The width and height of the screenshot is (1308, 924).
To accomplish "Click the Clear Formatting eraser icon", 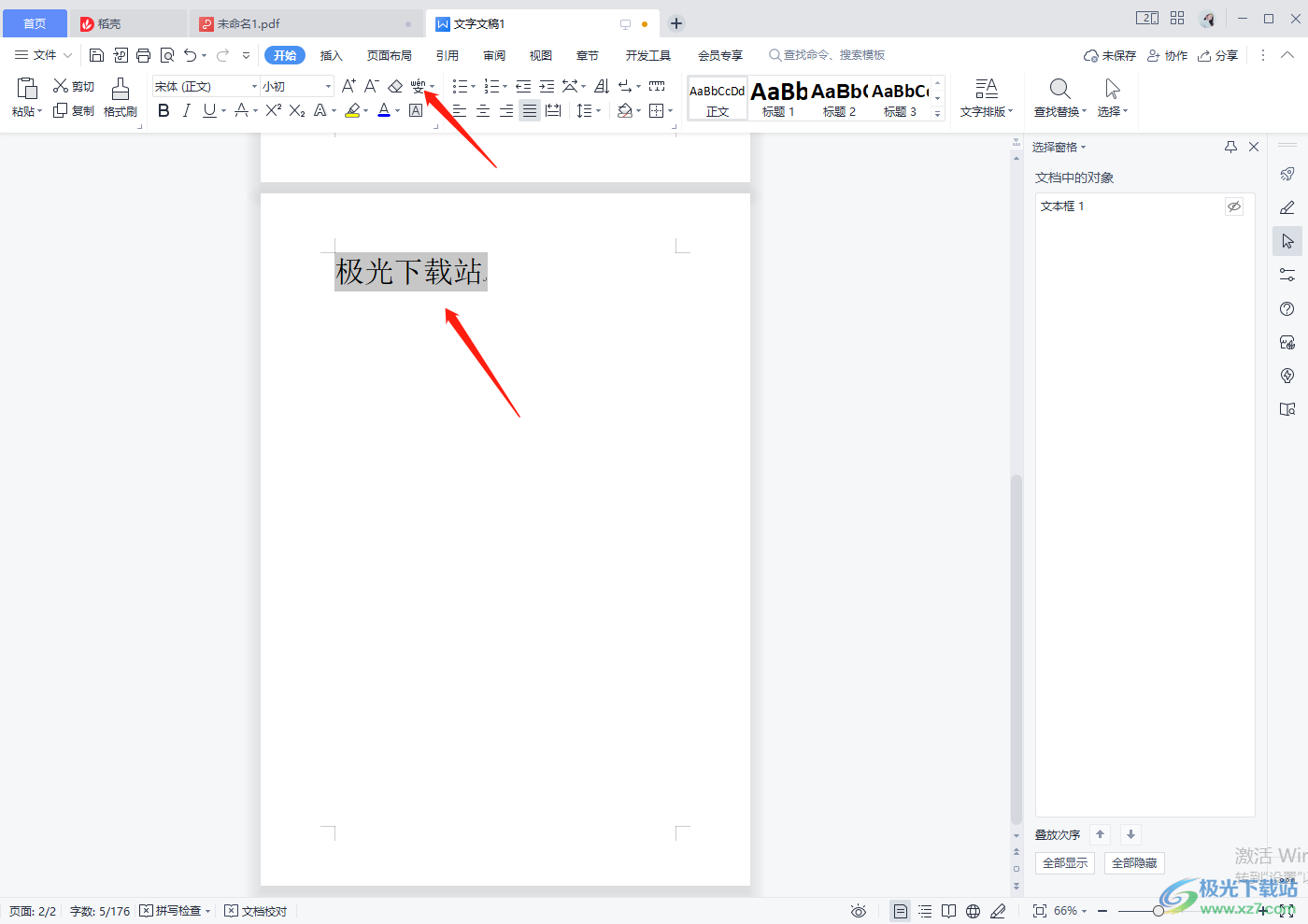I will pyautogui.click(x=395, y=86).
